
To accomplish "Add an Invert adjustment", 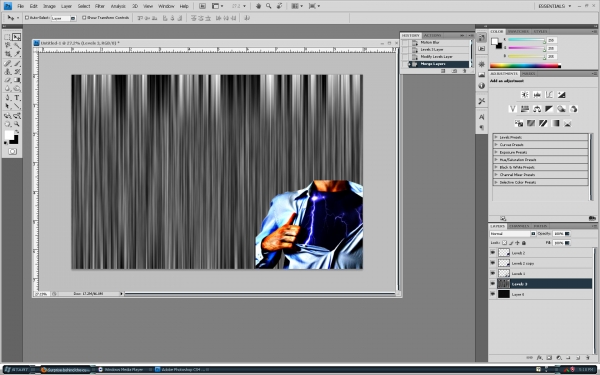I will 519,123.
